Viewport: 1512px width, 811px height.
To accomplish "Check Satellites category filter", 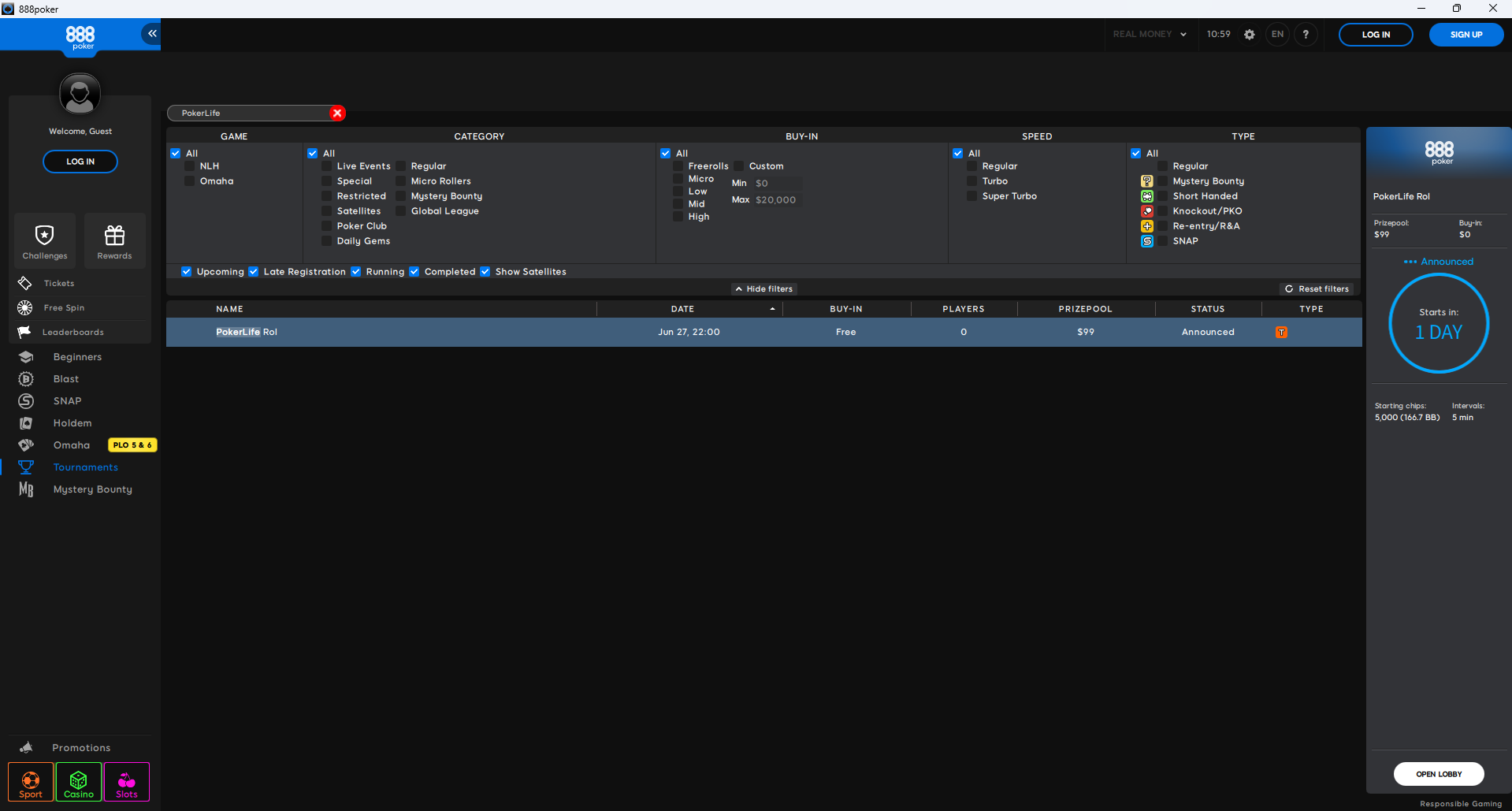I will (x=327, y=211).
